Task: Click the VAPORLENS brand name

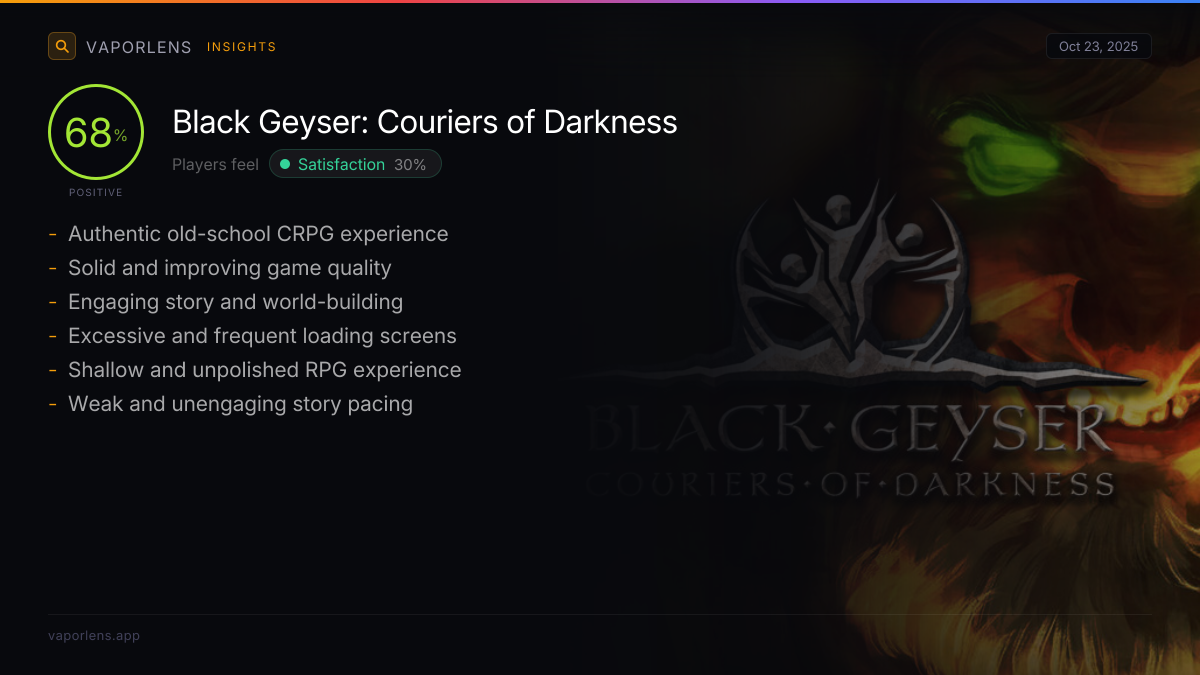Action: tap(139, 47)
